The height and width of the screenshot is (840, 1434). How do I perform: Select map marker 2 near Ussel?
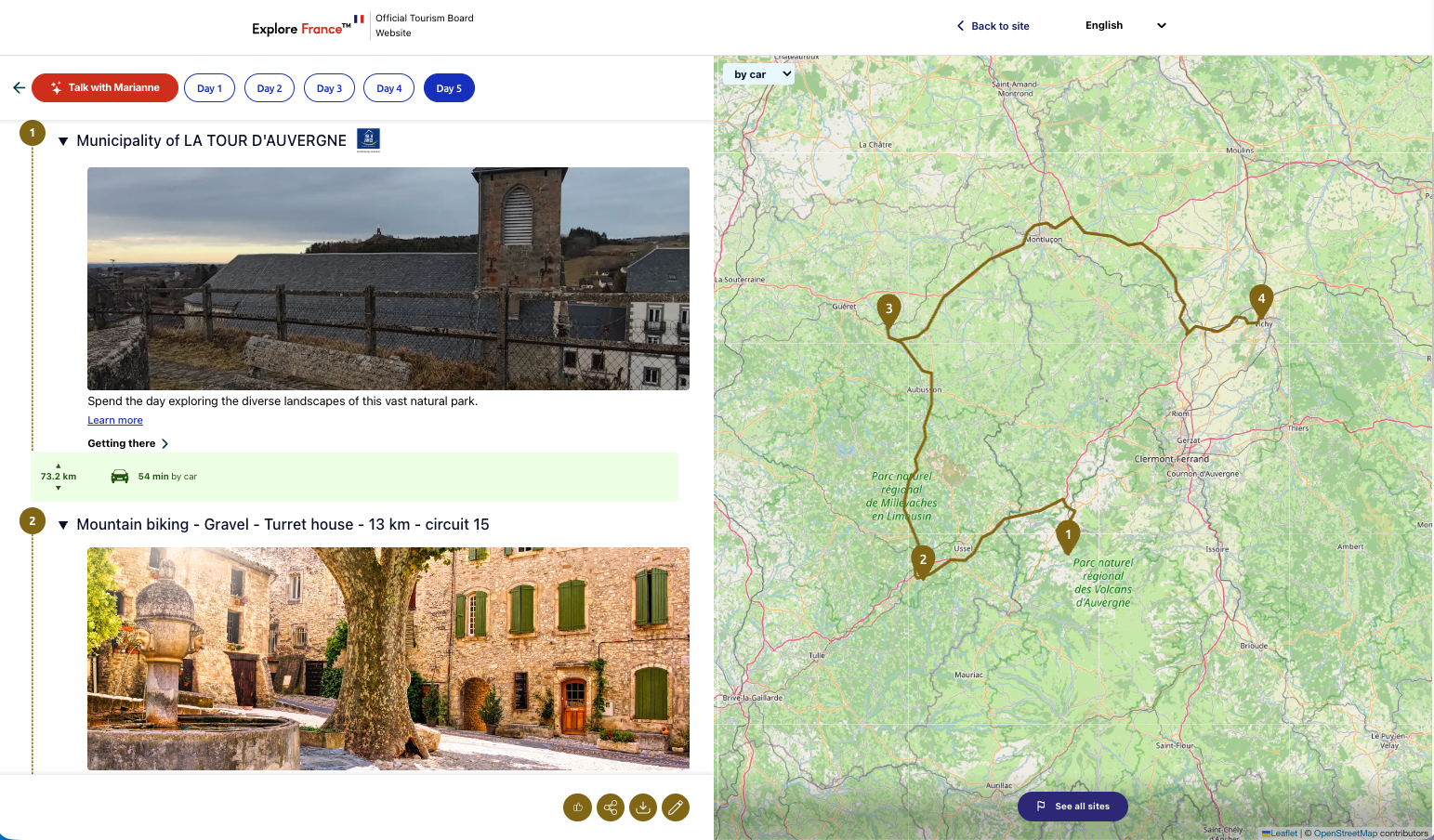click(x=923, y=561)
